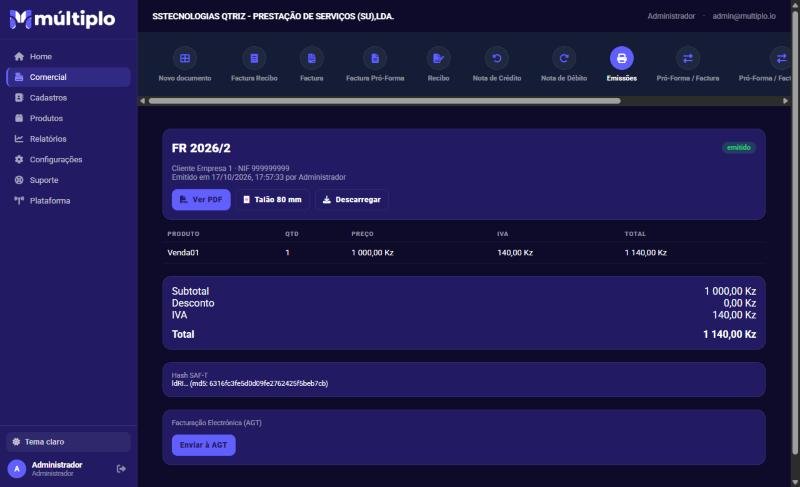Click the Talão 80 mm button
Screen dimensions: 800x487
click(x=272, y=199)
